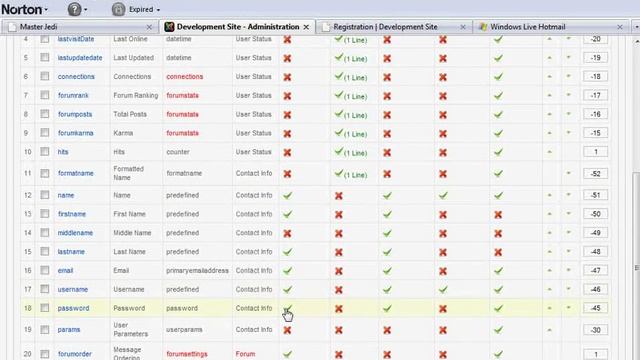640x360 pixels.
Task: Click red X in first status column of lastupdatedate row
Action: pos(287,58)
